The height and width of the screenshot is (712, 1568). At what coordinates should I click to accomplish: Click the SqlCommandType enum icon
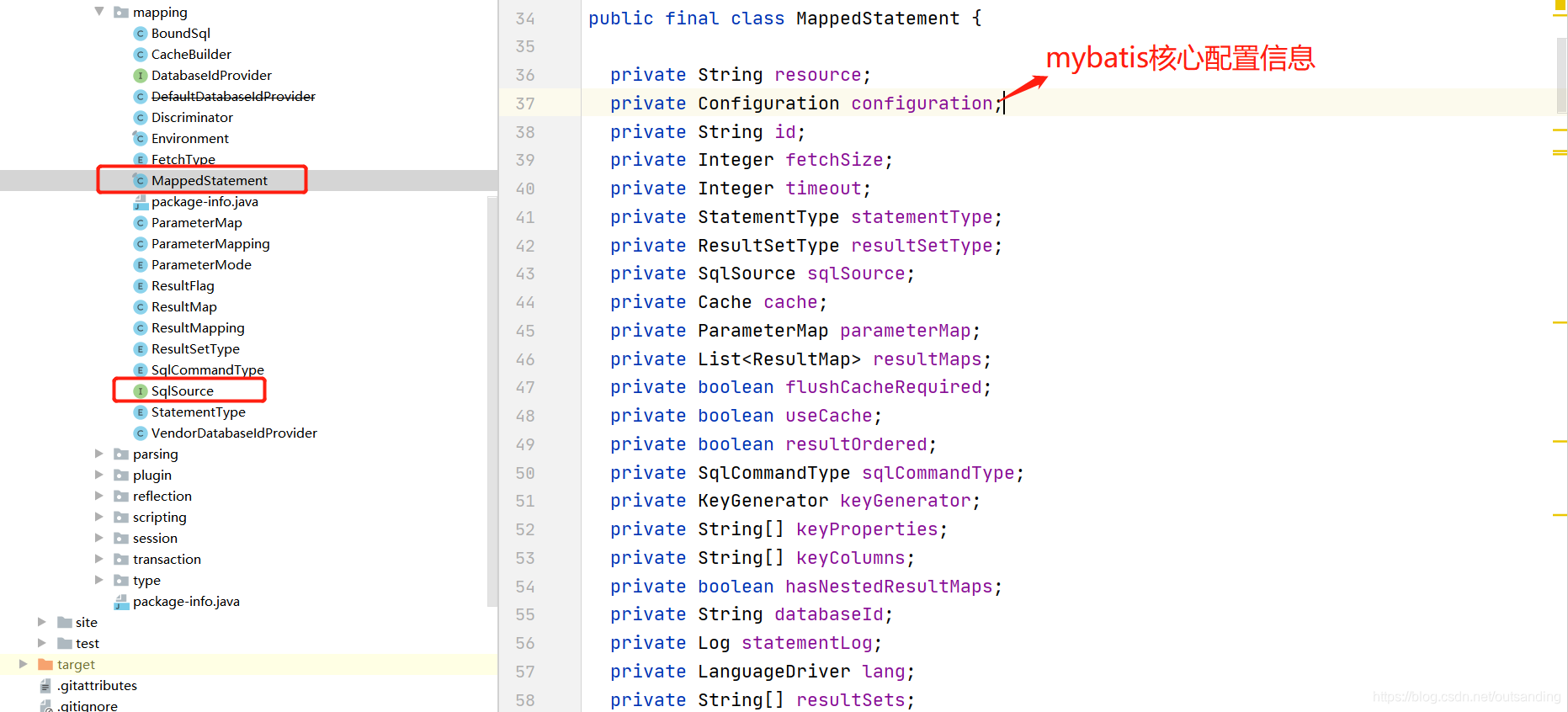pos(141,370)
